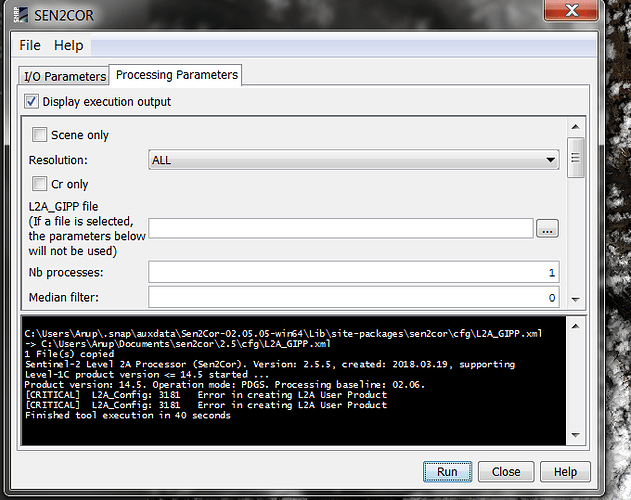Viewport: 631px width, 500px height.
Task: Select the Processing Parameters tab
Action: coord(176,75)
